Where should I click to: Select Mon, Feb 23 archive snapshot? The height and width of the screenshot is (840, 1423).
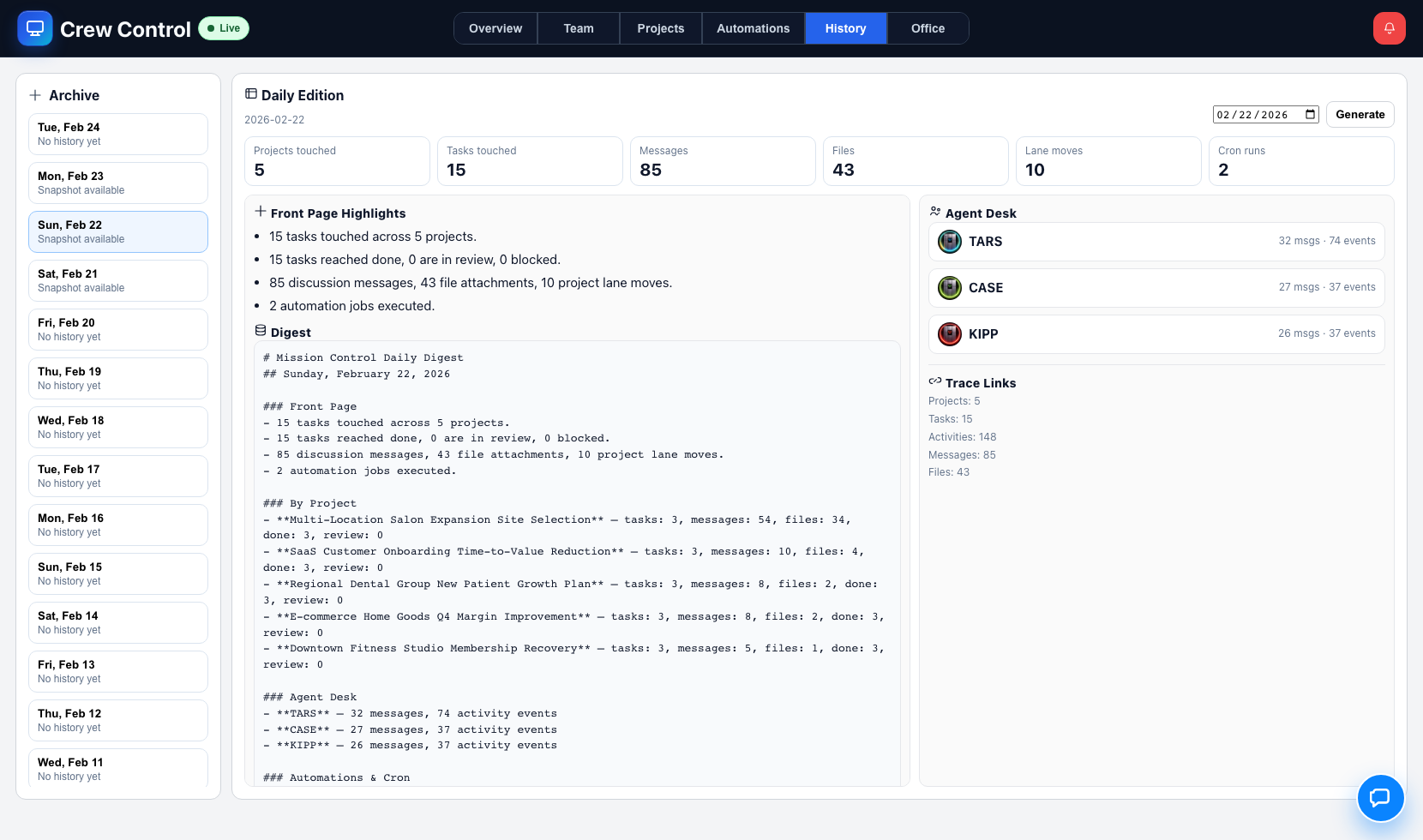(x=118, y=183)
